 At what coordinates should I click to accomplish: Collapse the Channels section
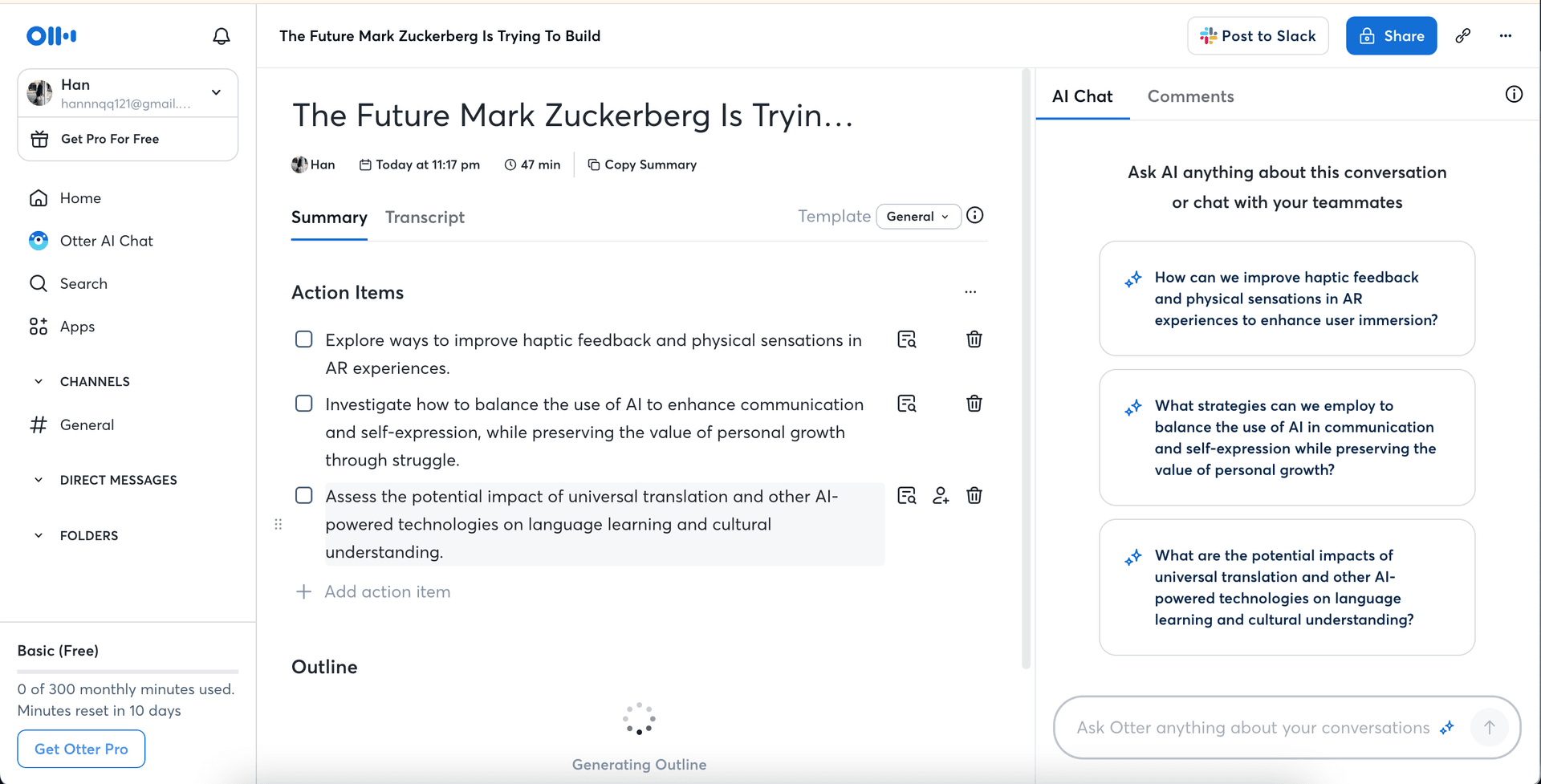[x=39, y=382]
